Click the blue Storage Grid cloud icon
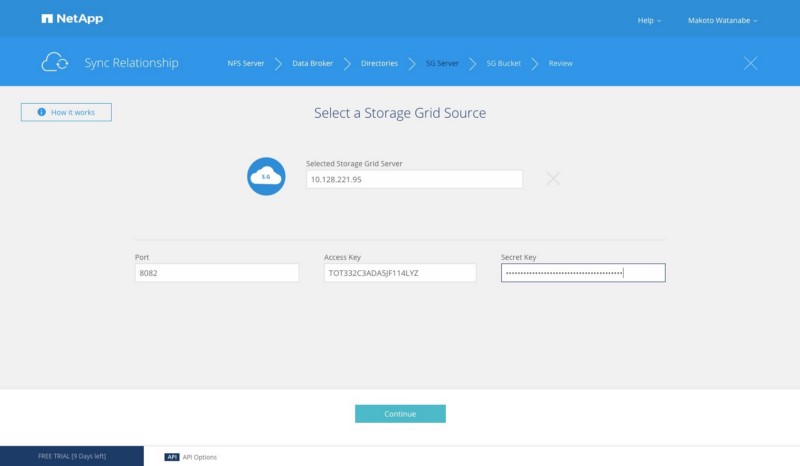 coord(266,176)
